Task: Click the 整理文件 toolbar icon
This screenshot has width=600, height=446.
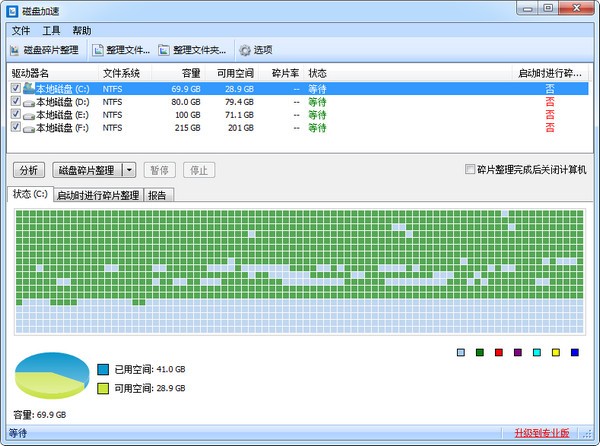Action: point(98,49)
